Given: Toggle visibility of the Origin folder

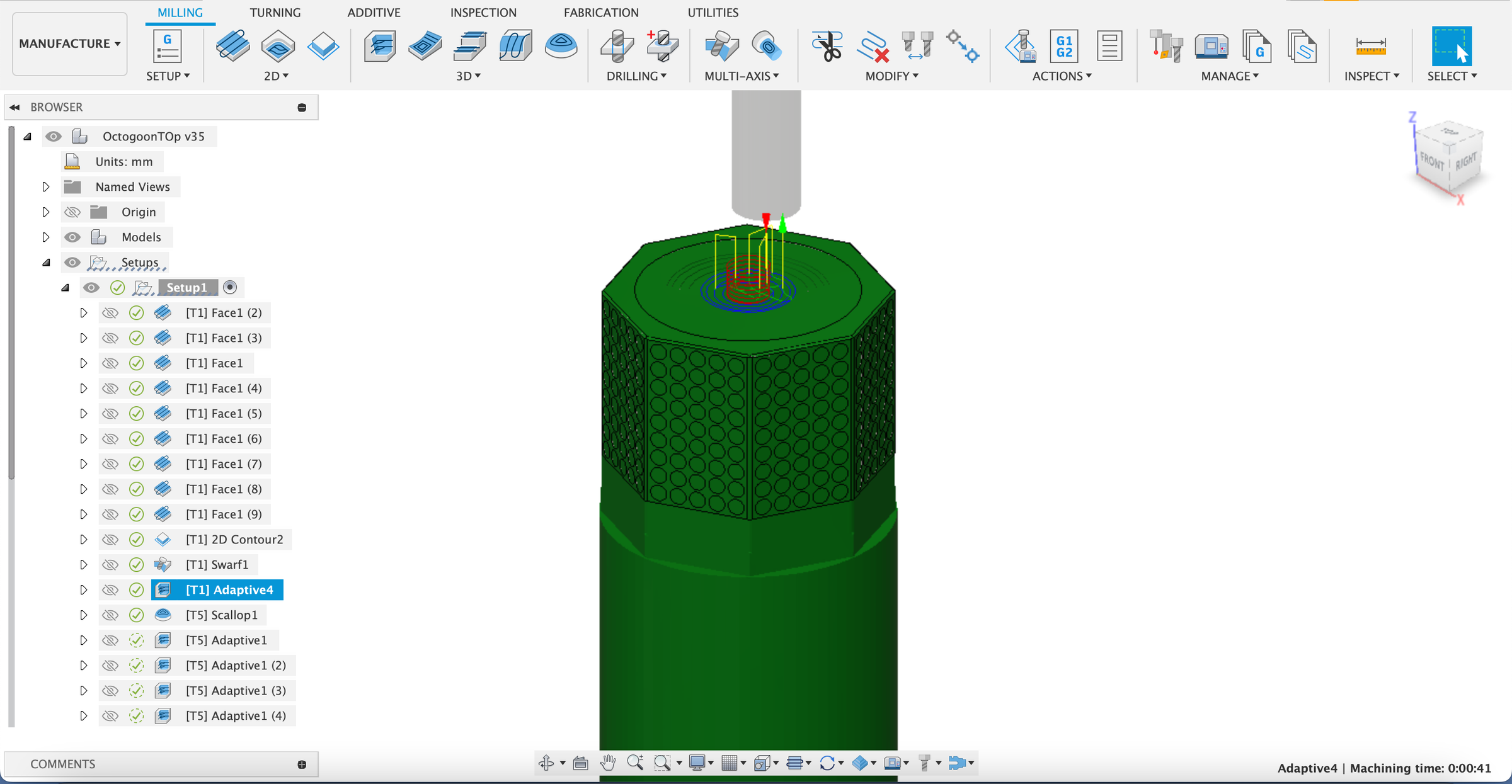Looking at the screenshot, I should 72,212.
